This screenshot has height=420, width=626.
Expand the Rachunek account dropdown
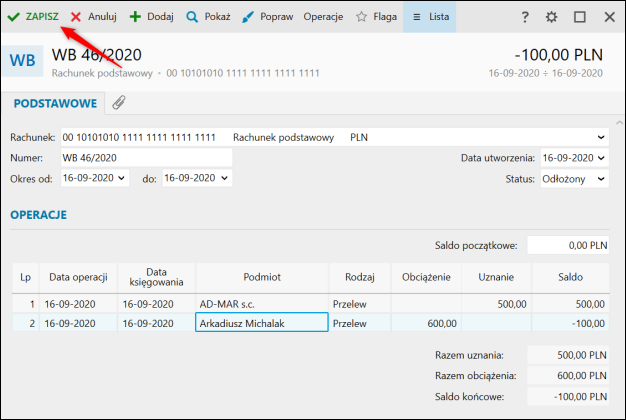tap(601, 137)
